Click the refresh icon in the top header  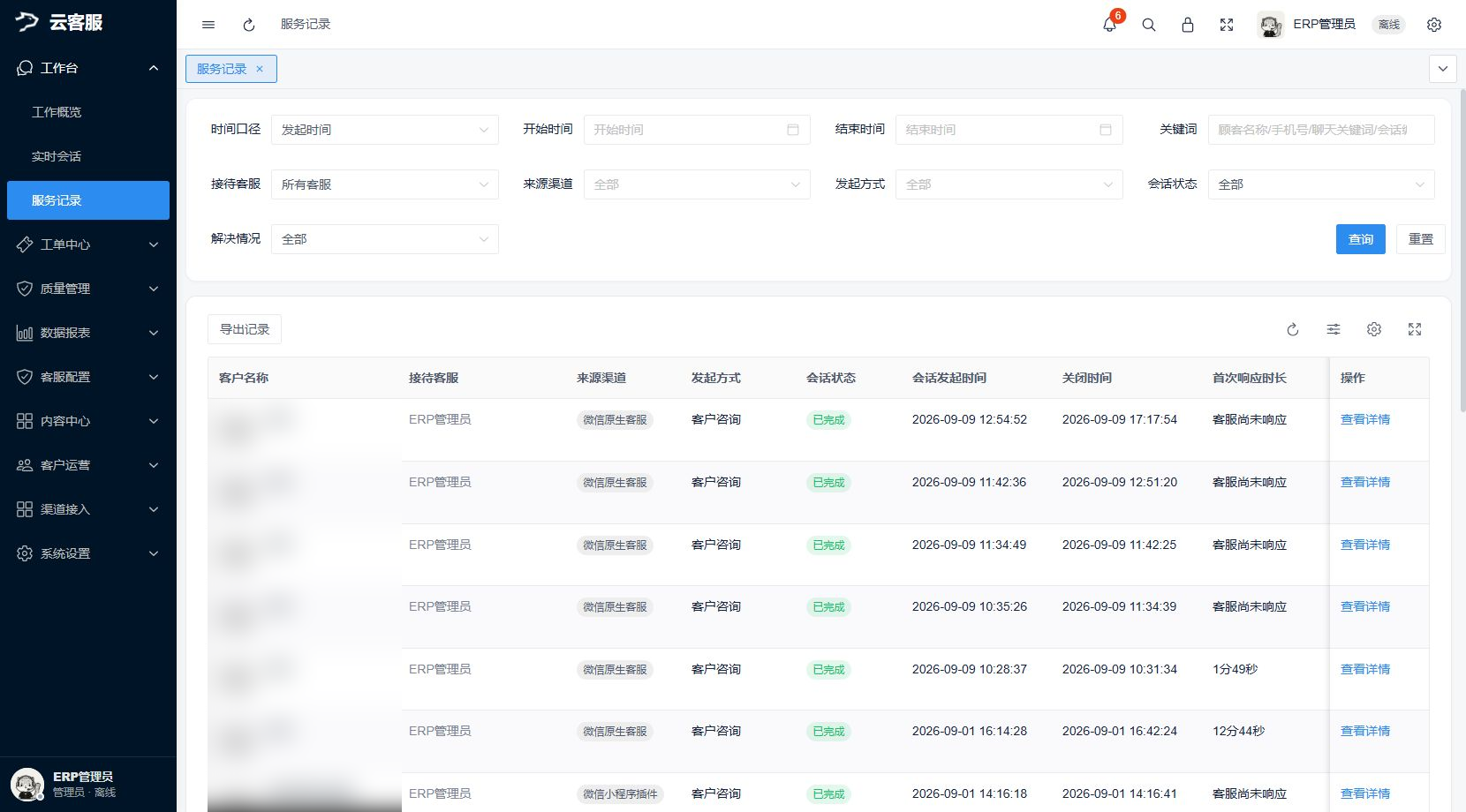[249, 25]
